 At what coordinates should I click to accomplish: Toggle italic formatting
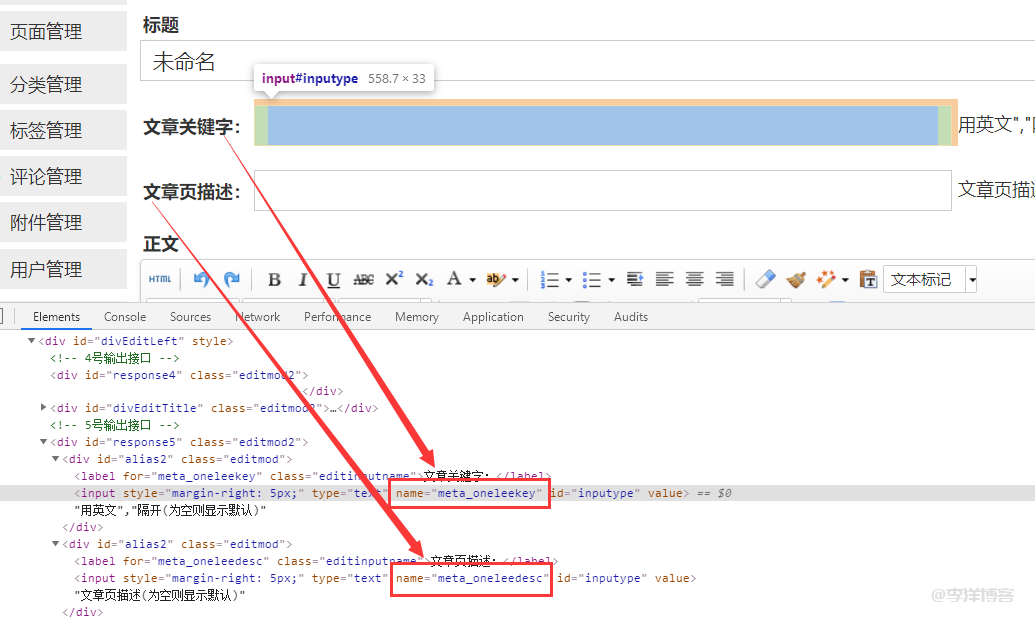pyautogui.click(x=304, y=280)
